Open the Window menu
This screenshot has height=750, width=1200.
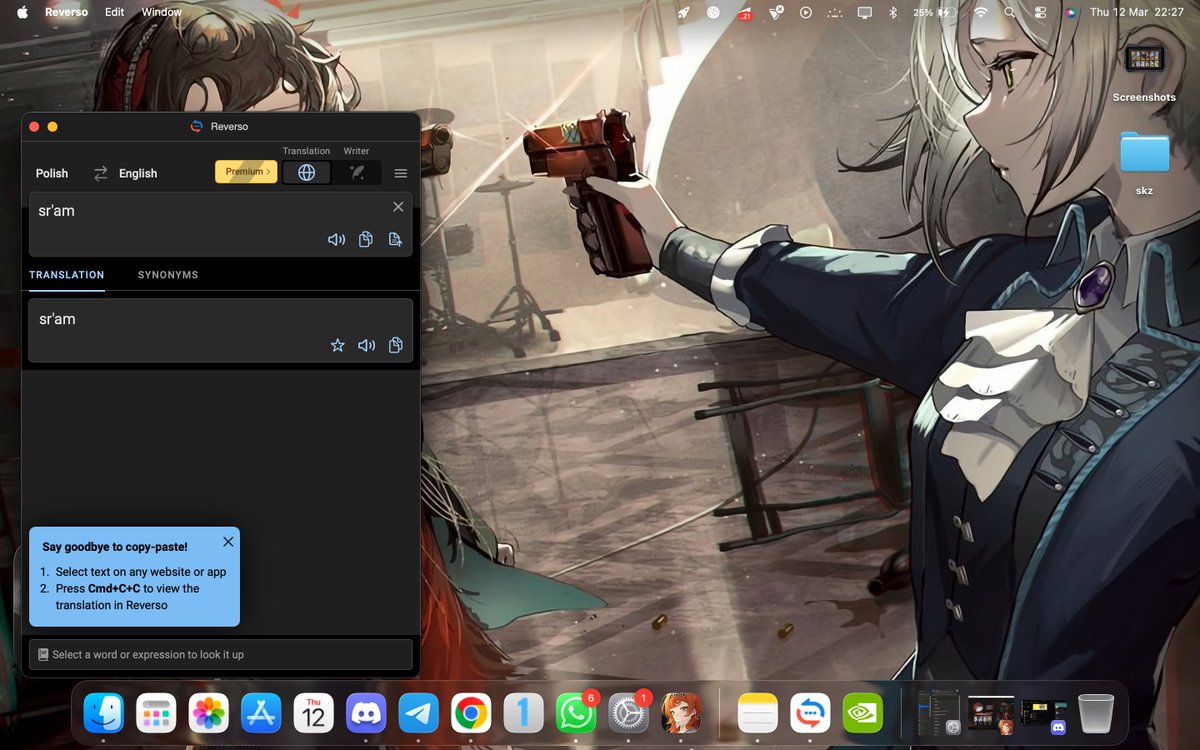pyautogui.click(x=161, y=12)
